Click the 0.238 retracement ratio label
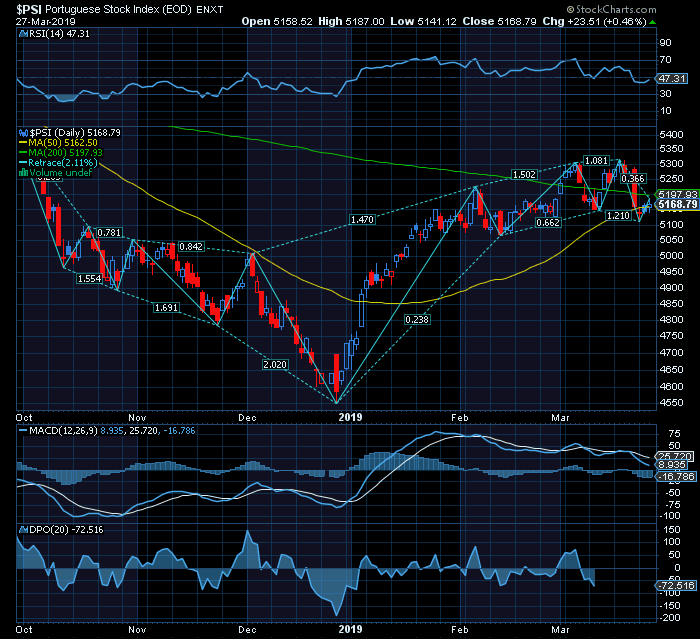 417,319
